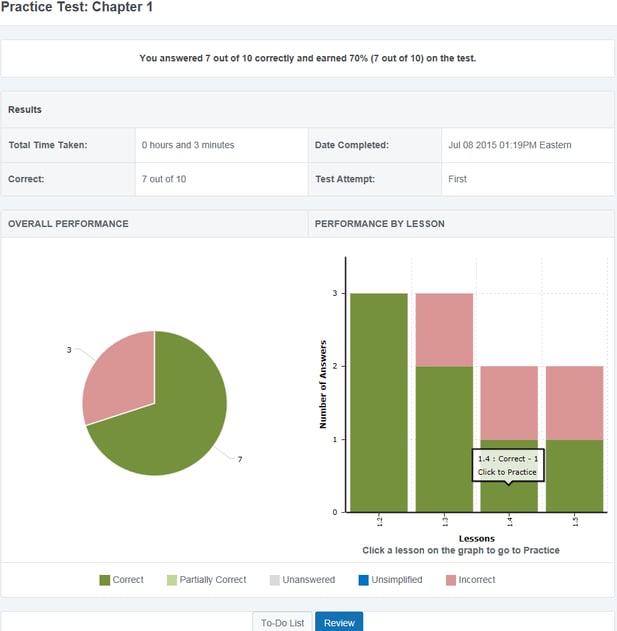Image resolution: width=617 pixels, height=631 pixels.
Task: Open the To-Do List
Action: [x=283, y=622]
